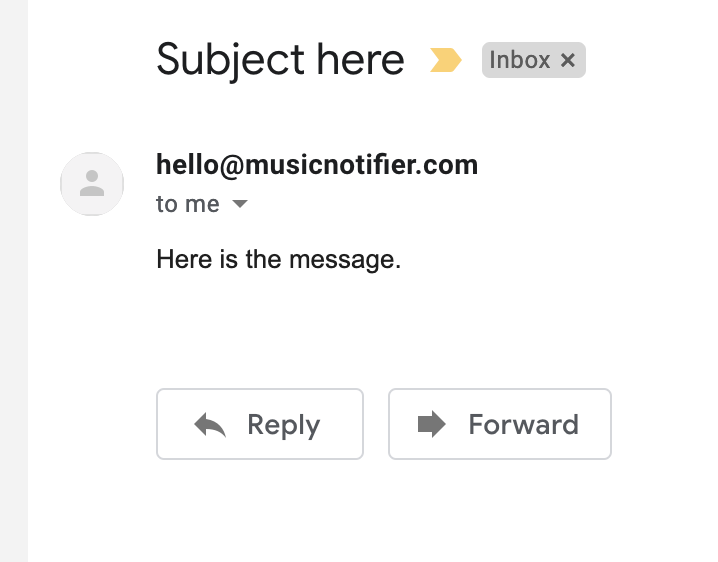Expand recipient details arrow beside "to me"

239,205
